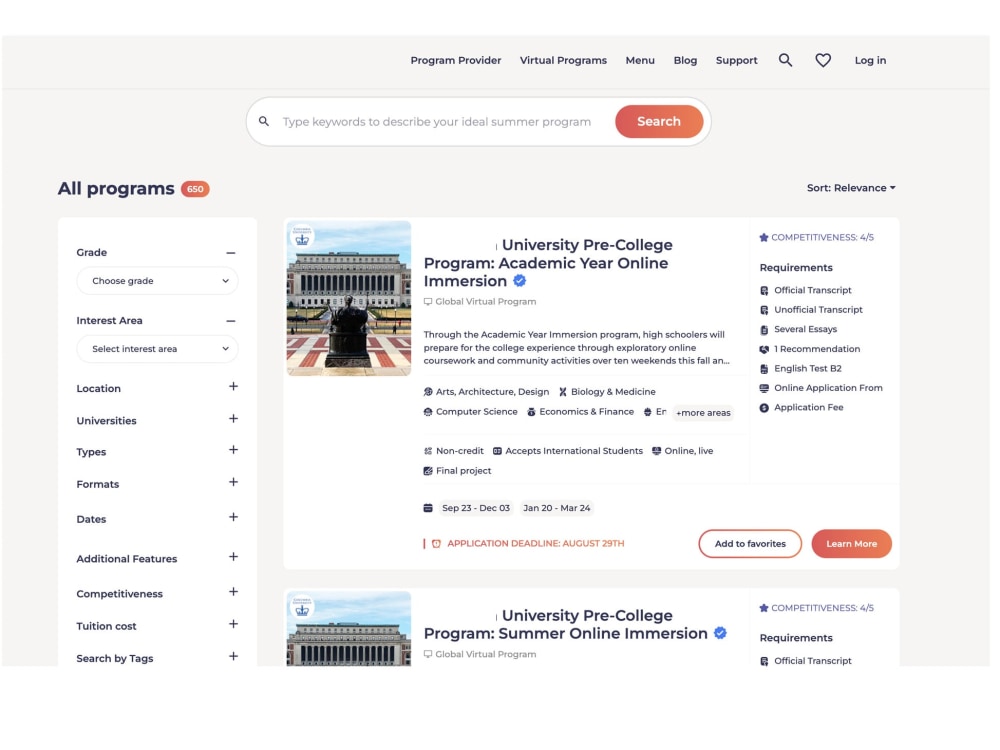1000x750 pixels.
Task: Click the Learn More button
Action: coord(851,543)
